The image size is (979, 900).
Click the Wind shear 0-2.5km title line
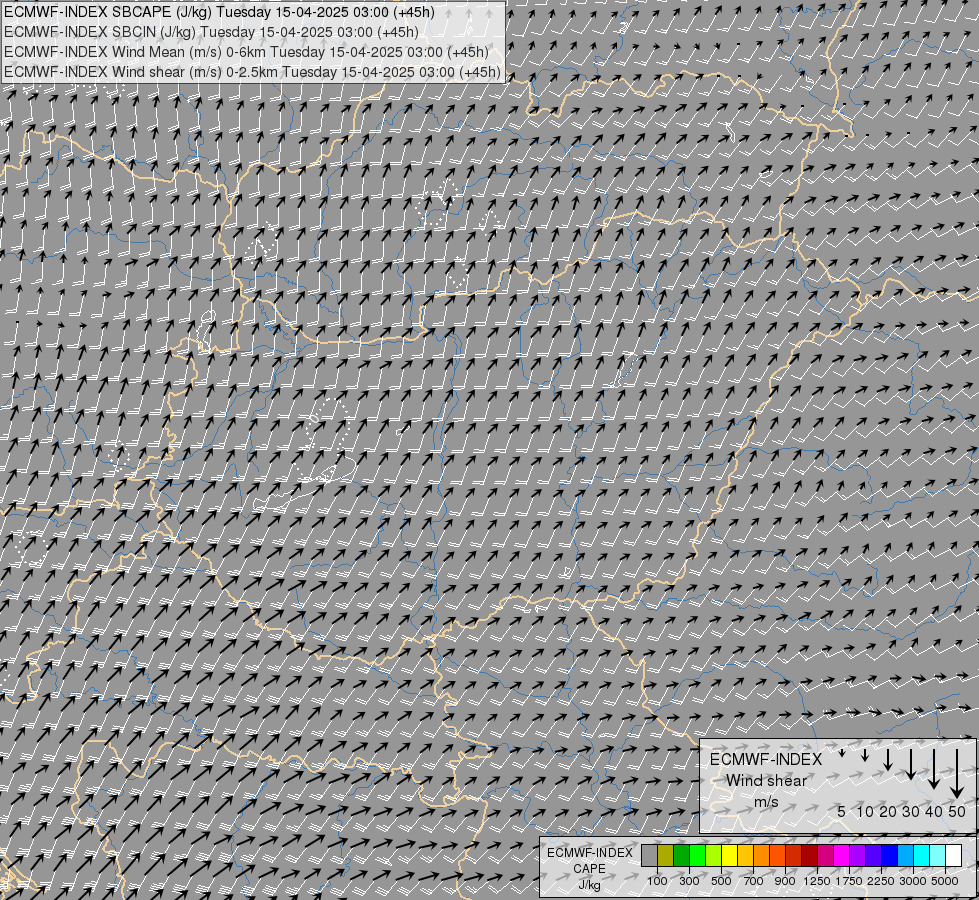click(x=252, y=72)
